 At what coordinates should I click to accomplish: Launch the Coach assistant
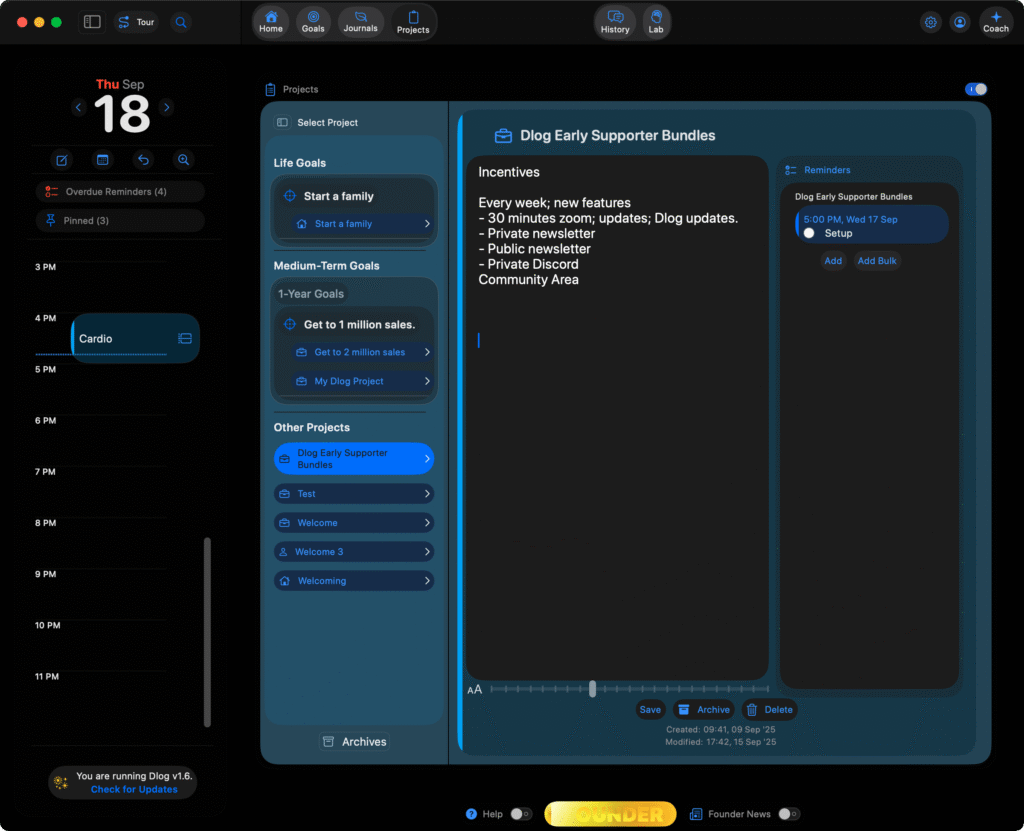click(995, 22)
